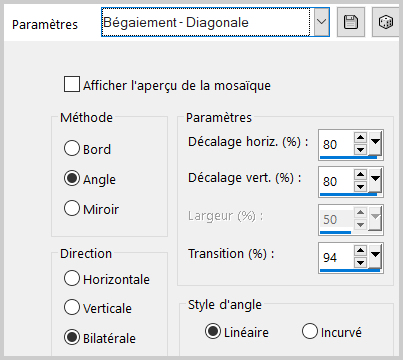Screen dimensions: 403x360
Task: Increase Transition value with up arrow
Action: point(360,250)
